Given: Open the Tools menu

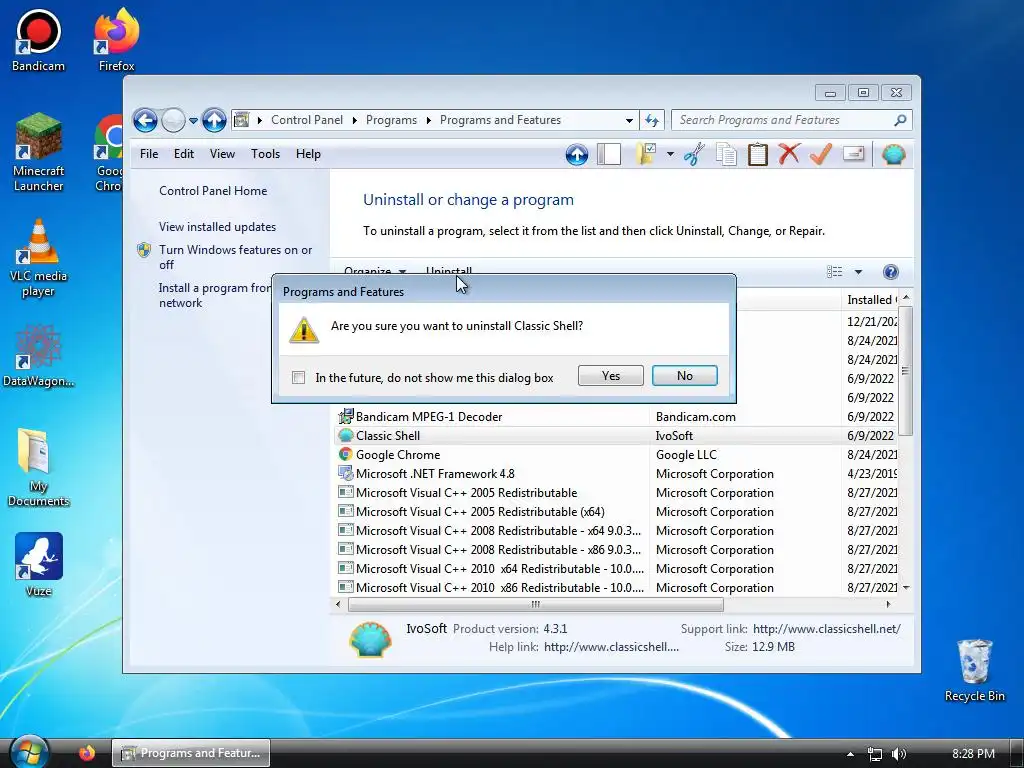Looking at the screenshot, I should point(265,154).
